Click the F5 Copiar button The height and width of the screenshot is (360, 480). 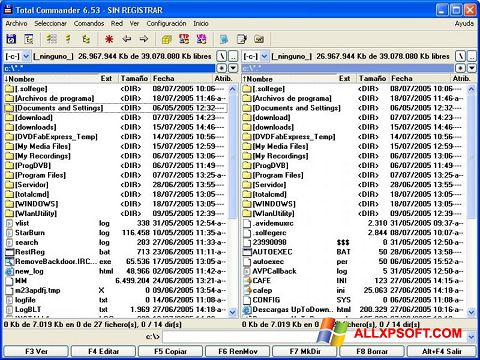point(171,351)
